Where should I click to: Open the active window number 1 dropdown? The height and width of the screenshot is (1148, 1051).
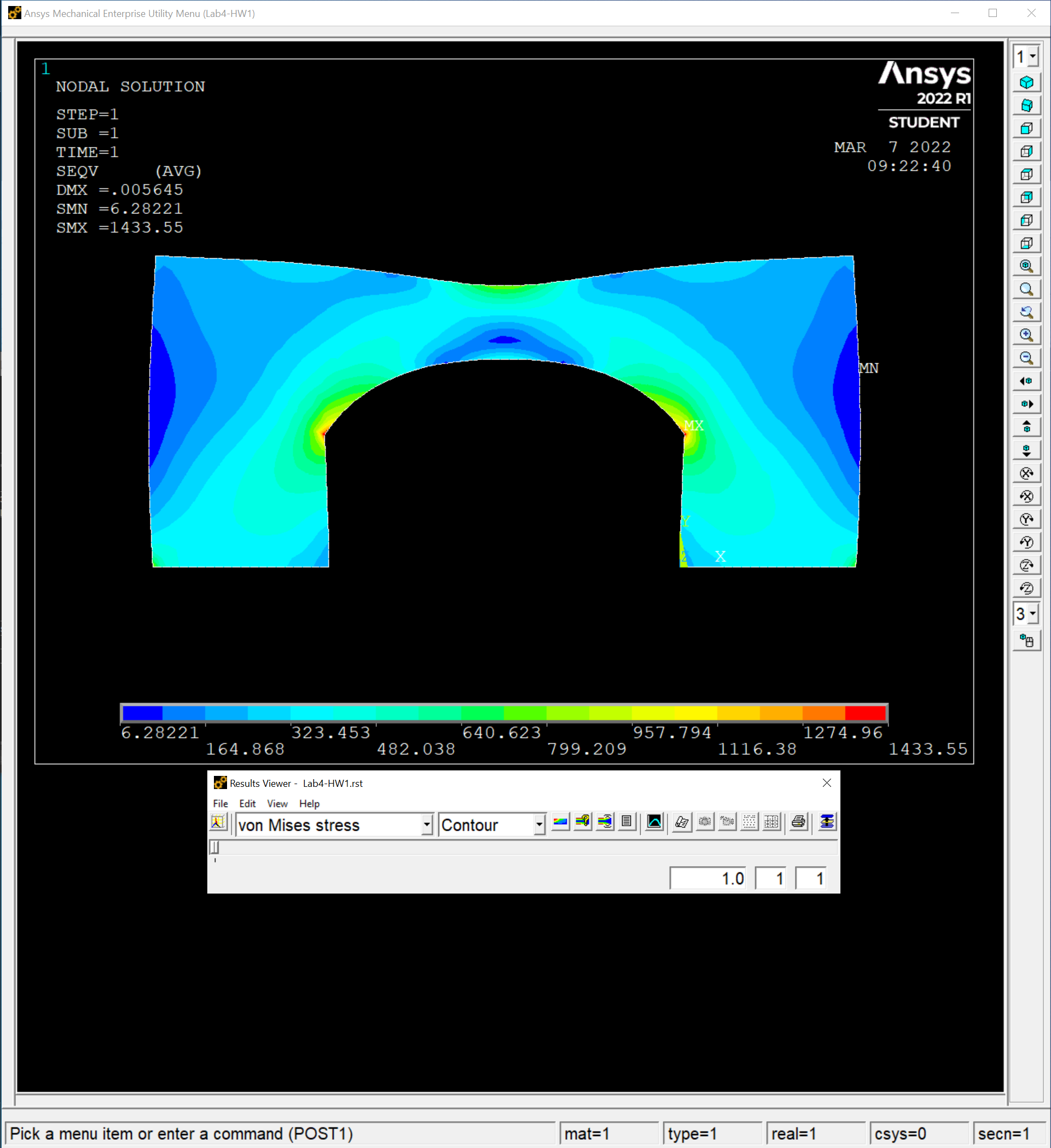[1032, 56]
